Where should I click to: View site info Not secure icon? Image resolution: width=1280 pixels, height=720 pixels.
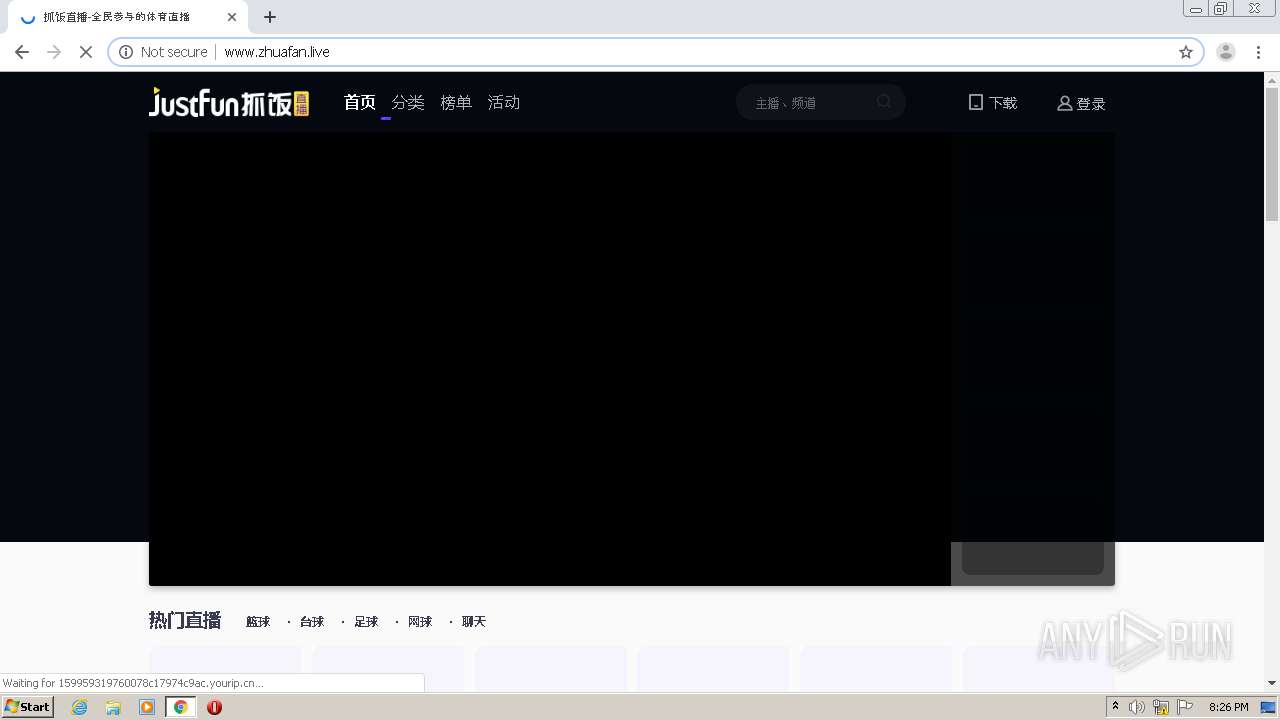[x=126, y=52]
